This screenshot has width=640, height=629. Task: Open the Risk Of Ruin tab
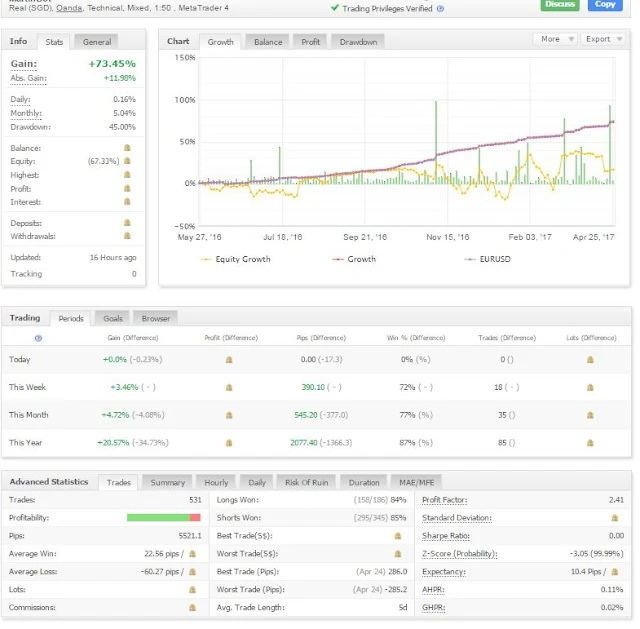pyautogui.click(x=307, y=482)
